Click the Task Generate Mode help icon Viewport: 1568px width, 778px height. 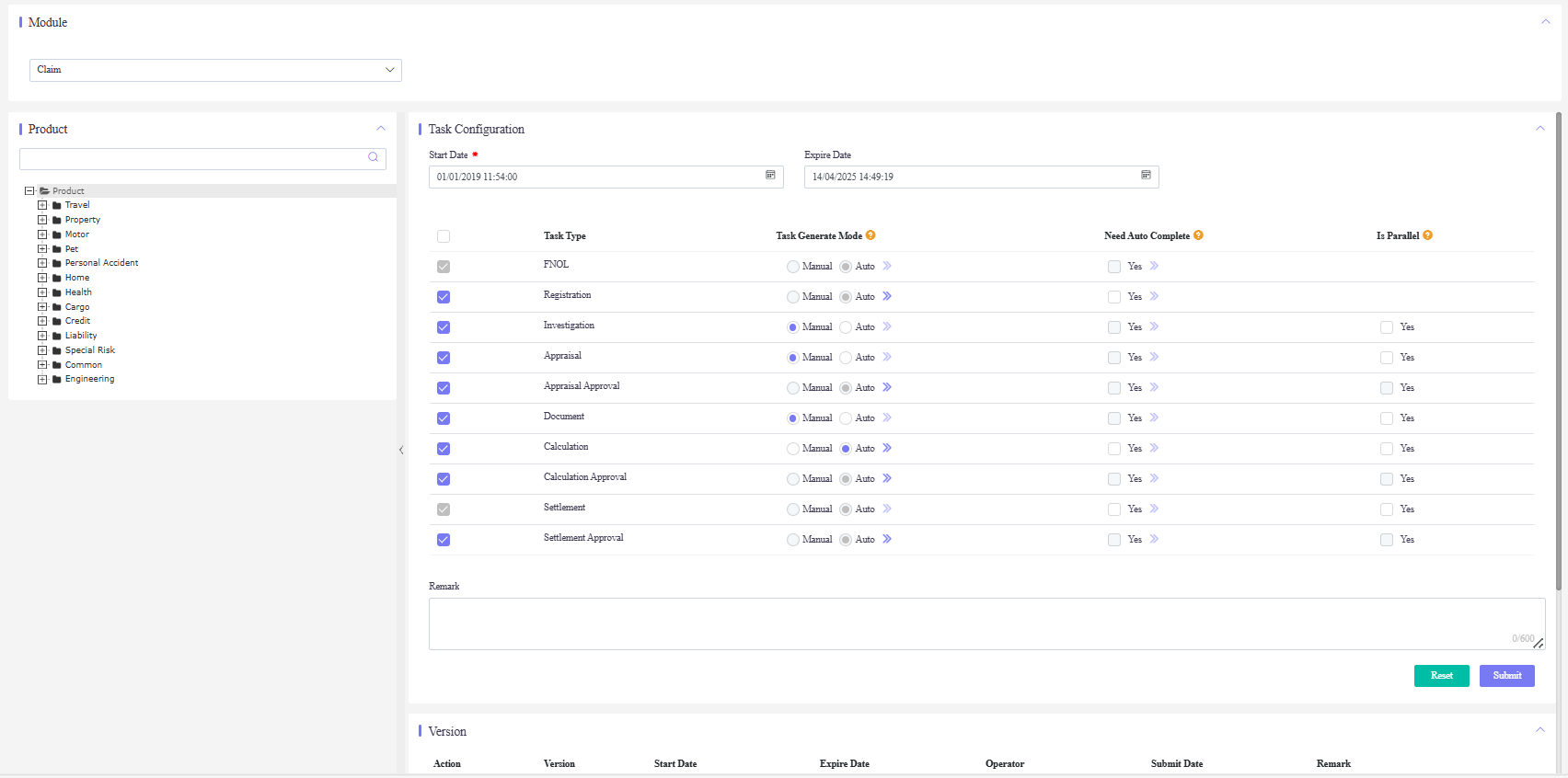pyautogui.click(x=870, y=235)
